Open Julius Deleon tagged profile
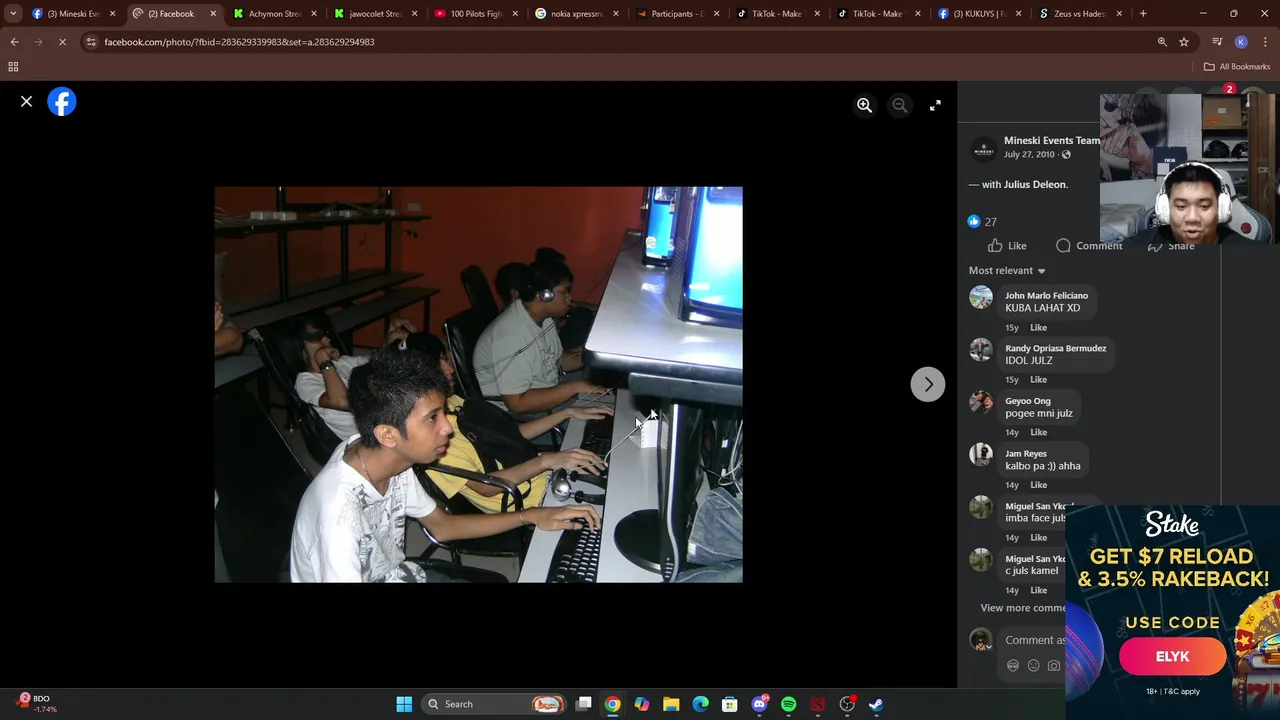The image size is (1280, 720). 1035,185
